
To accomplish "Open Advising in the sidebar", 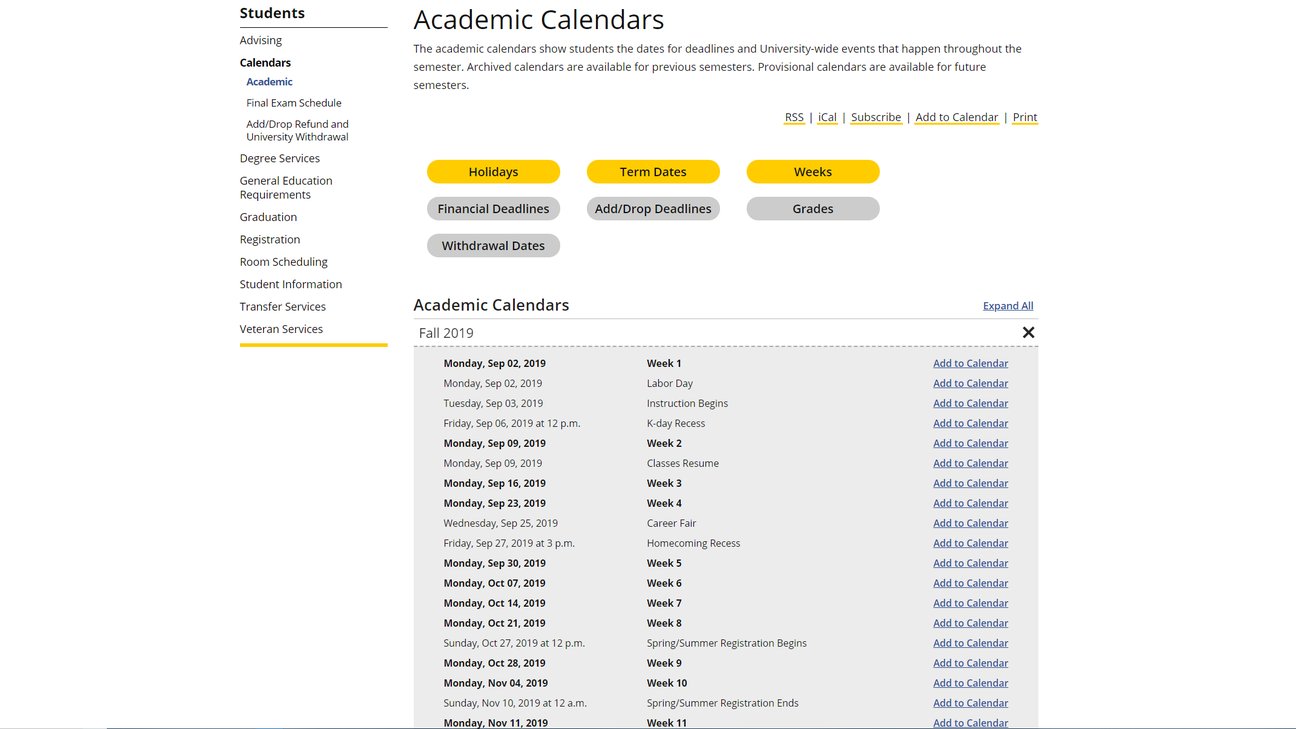I will coord(261,40).
